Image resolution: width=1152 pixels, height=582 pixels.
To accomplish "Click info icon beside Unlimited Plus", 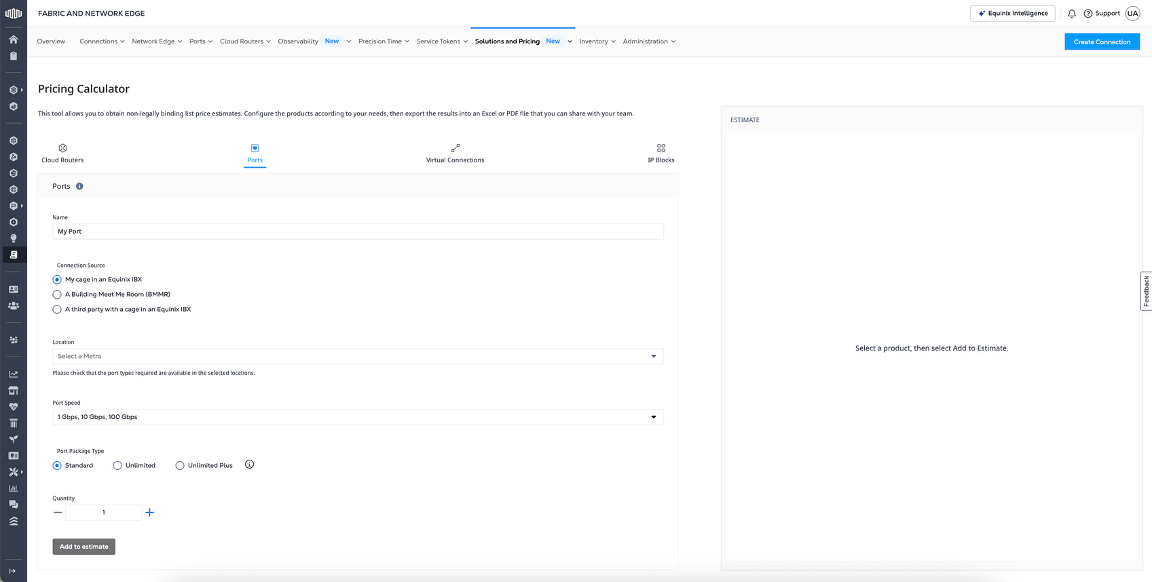I will click(250, 465).
